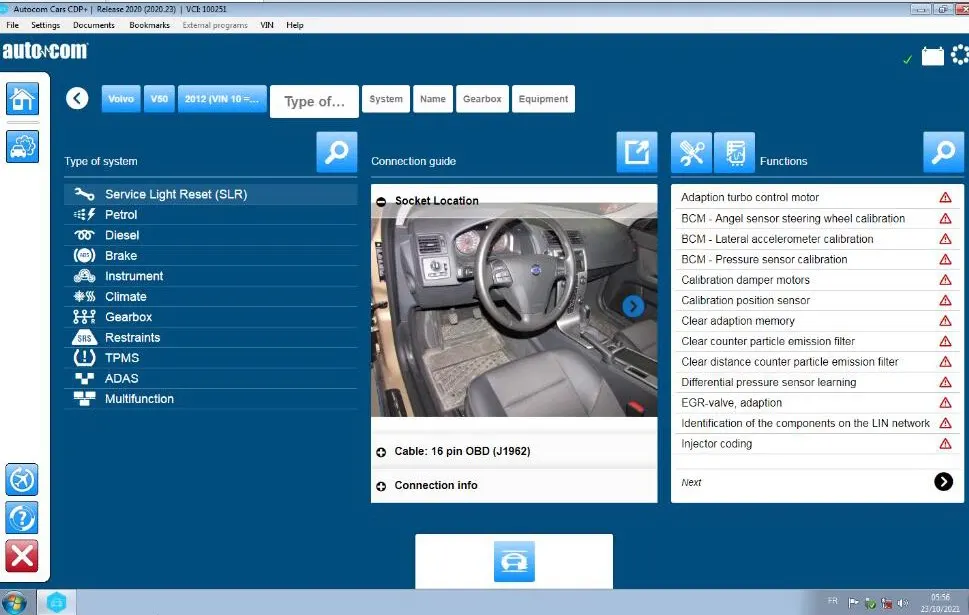Select Instrument system type
Viewport: 969px width, 615px height.
pyautogui.click(x=211, y=276)
